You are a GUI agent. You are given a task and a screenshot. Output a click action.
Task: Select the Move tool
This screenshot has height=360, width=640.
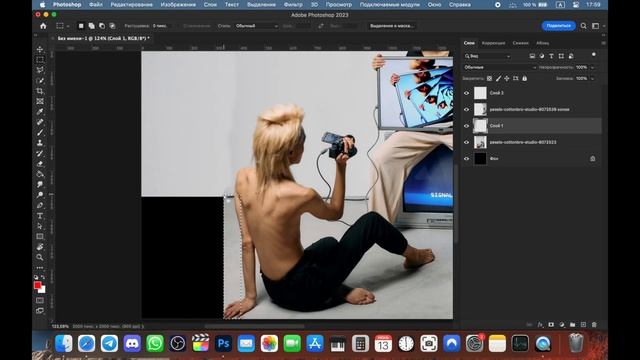pos(40,49)
